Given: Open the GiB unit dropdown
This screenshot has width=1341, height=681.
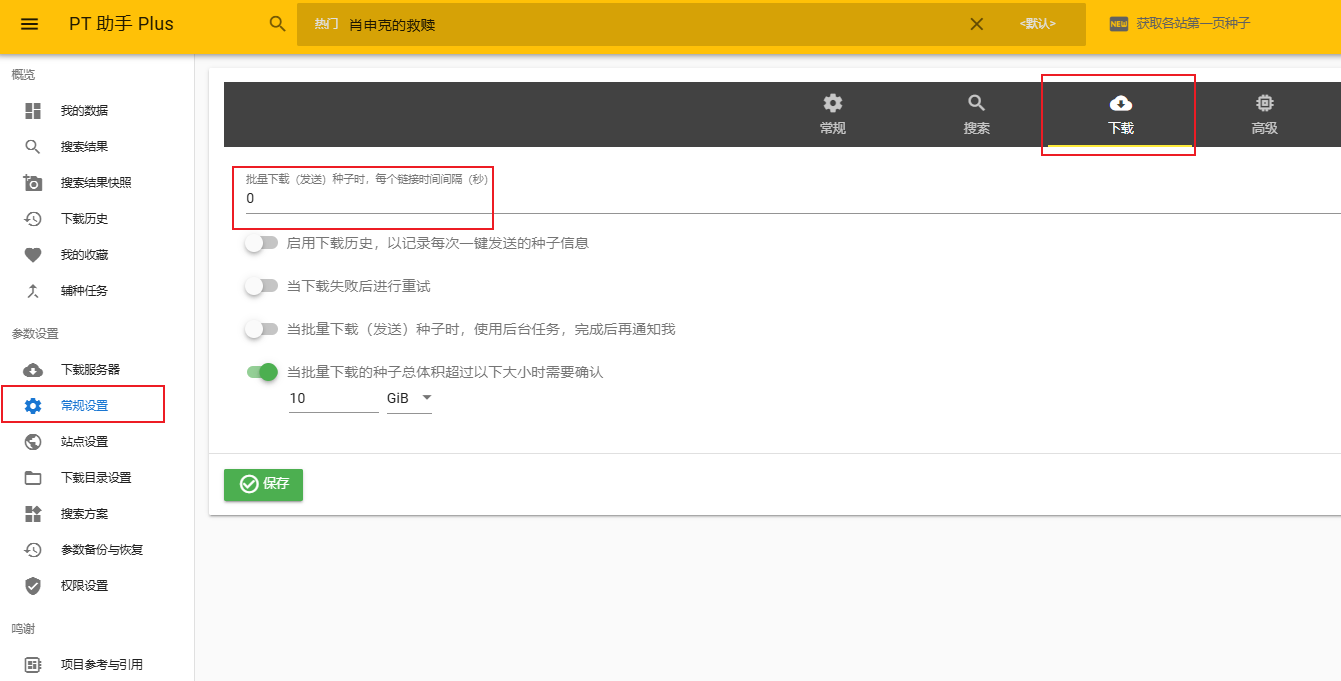Looking at the screenshot, I should 409,398.
